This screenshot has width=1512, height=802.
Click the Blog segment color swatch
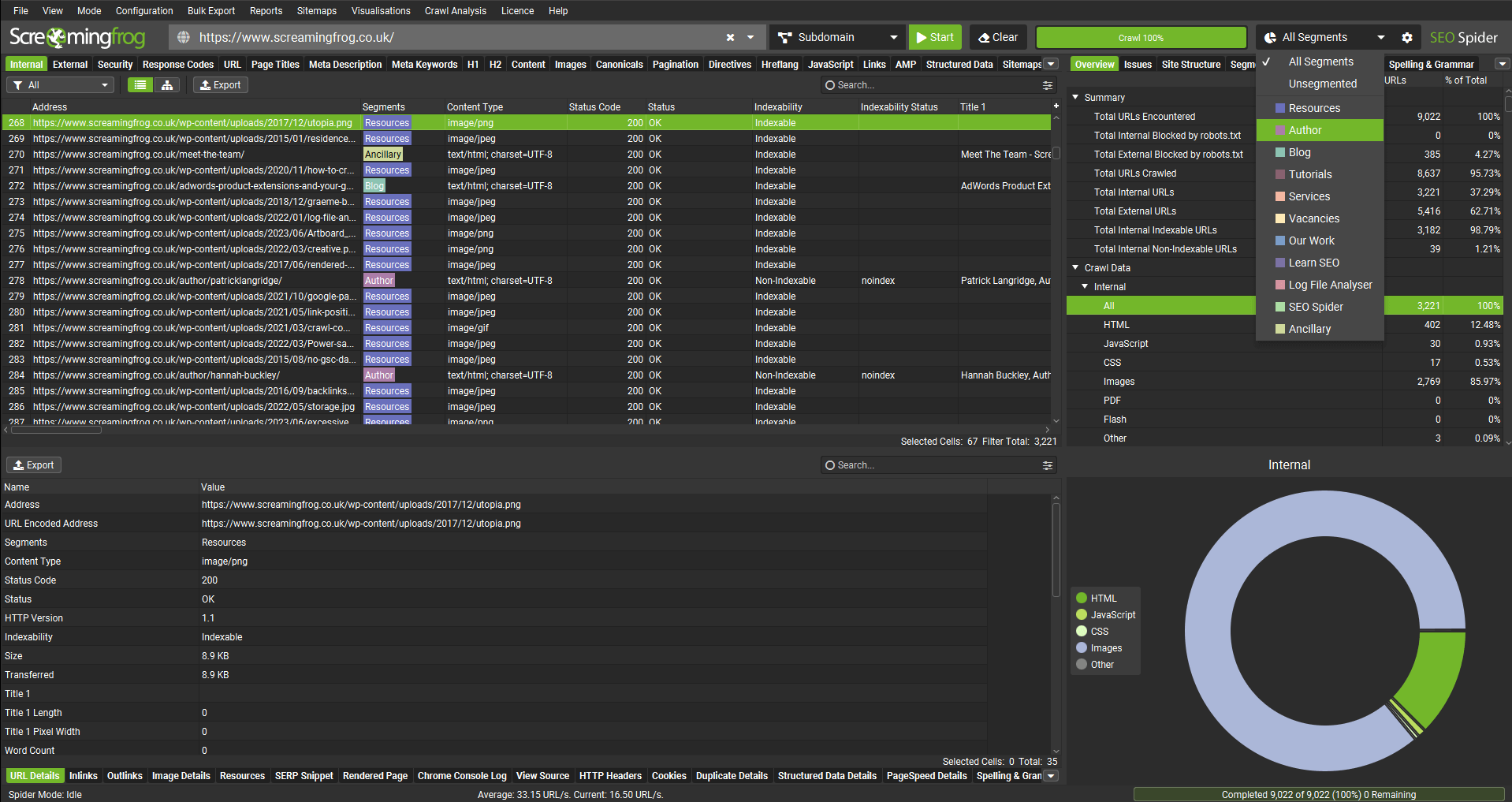pyautogui.click(x=1280, y=152)
